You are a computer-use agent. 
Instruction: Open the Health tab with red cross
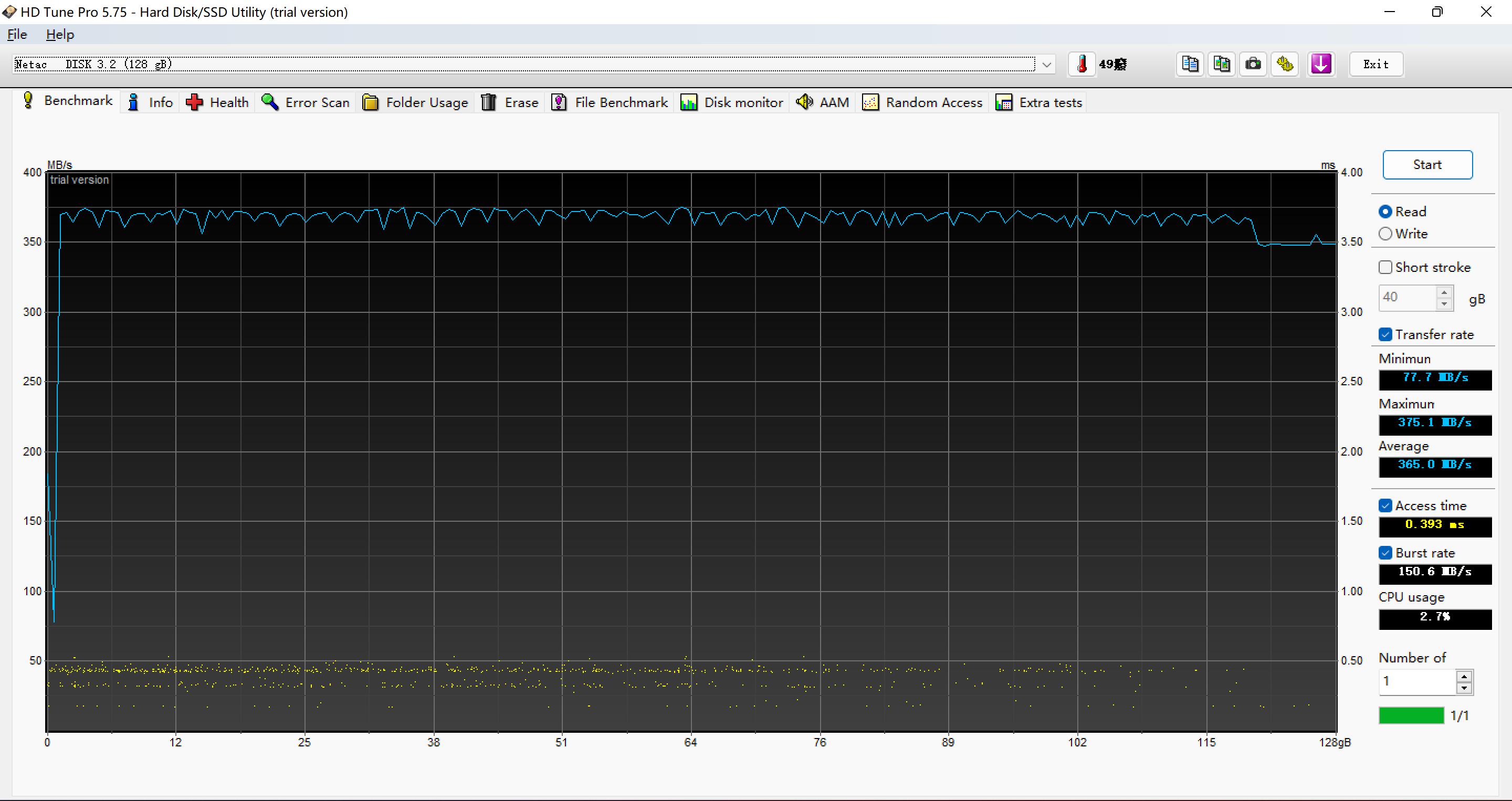(x=218, y=103)
